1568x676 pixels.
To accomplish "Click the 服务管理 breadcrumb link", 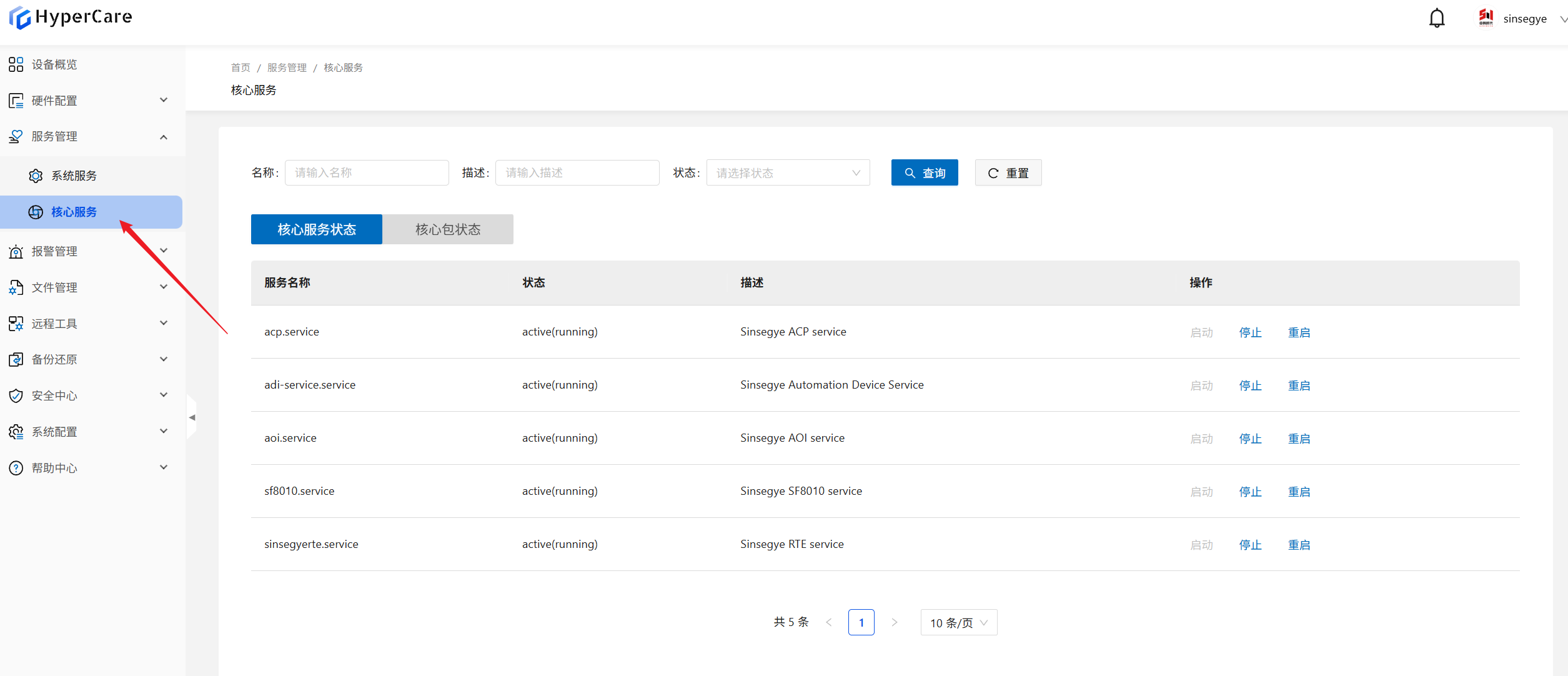I will [x=287, y=67].
